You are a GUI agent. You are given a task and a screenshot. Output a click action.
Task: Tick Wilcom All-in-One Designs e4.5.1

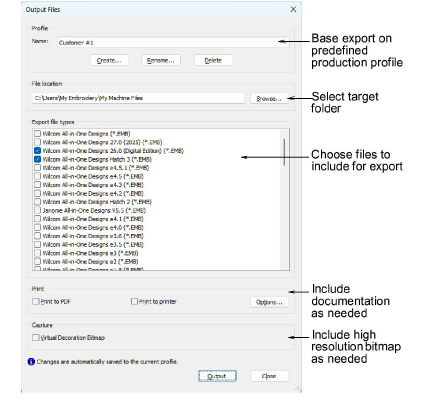point(37,168)
